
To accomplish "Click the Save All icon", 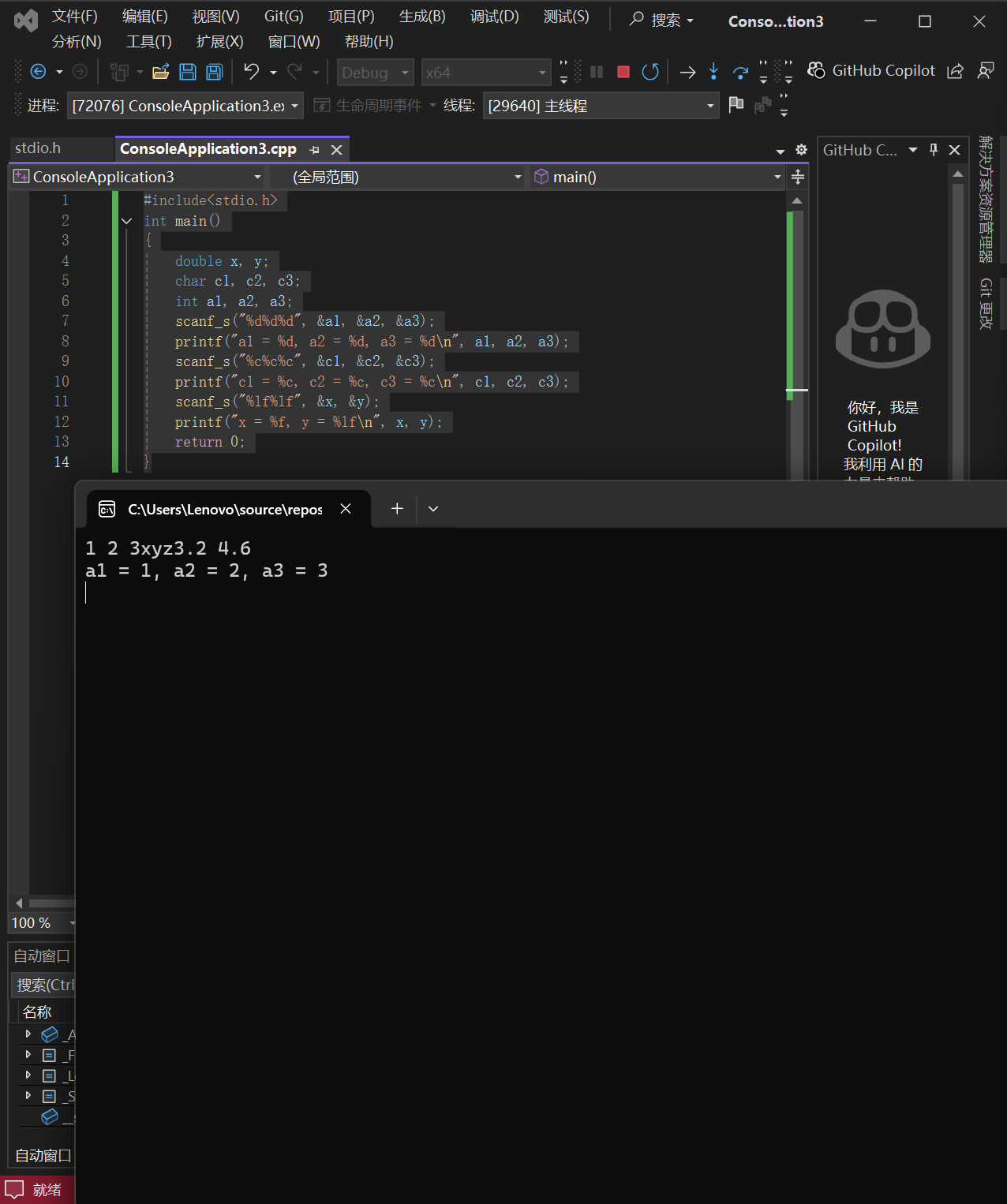I will coord(214,72).
